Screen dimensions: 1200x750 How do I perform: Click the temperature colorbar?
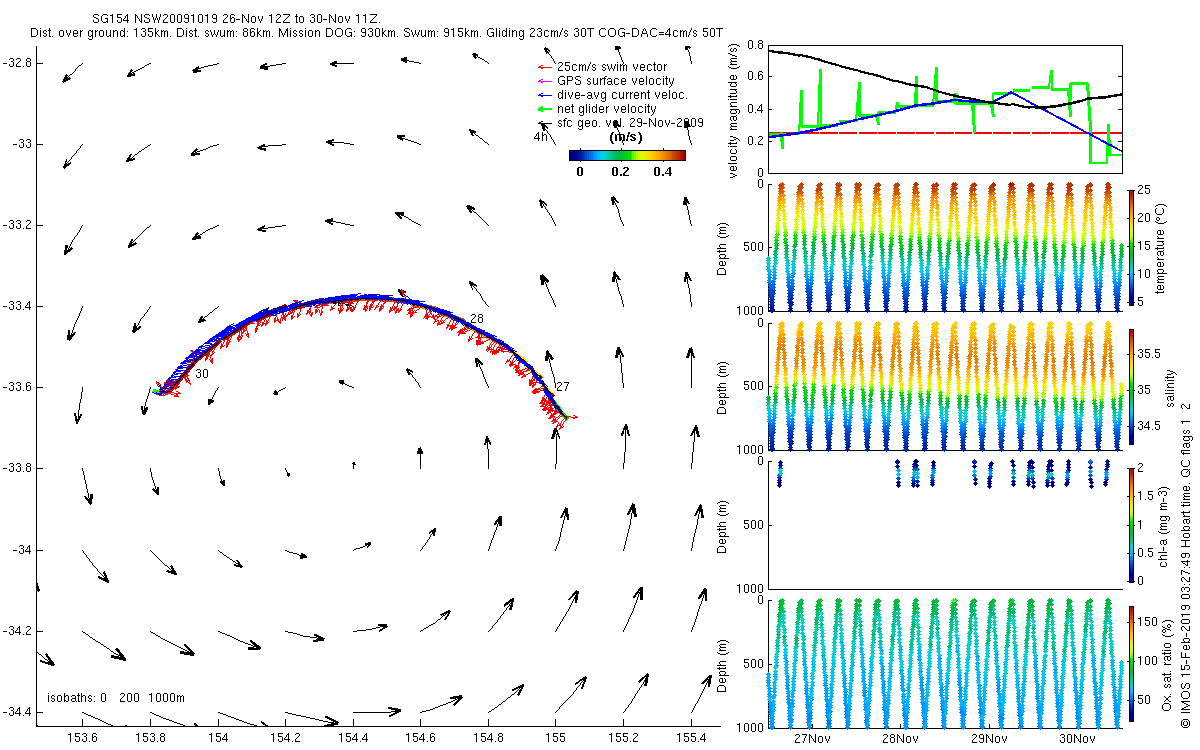1131,247
